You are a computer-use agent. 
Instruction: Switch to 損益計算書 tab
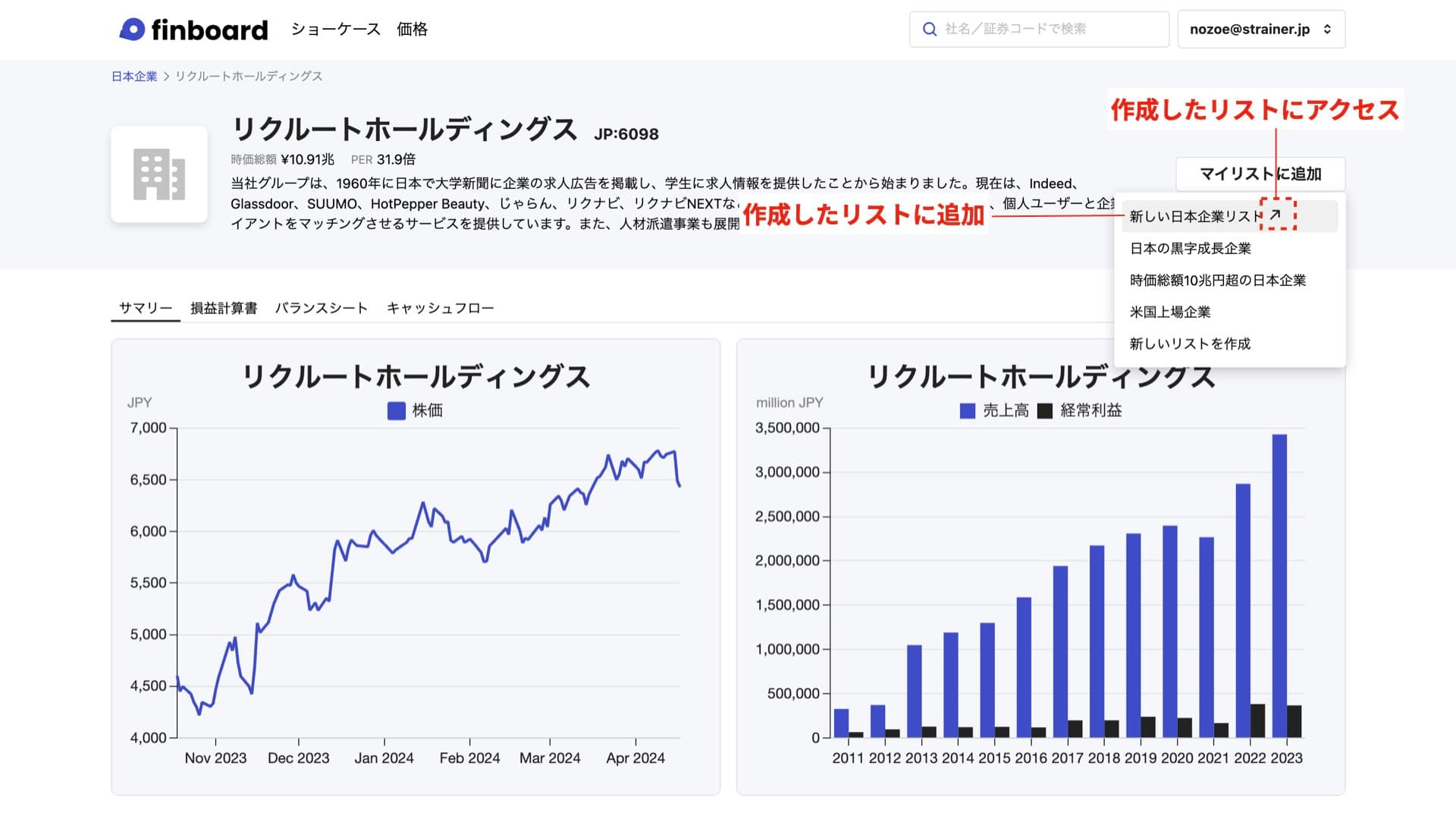(x=224, y=308)
